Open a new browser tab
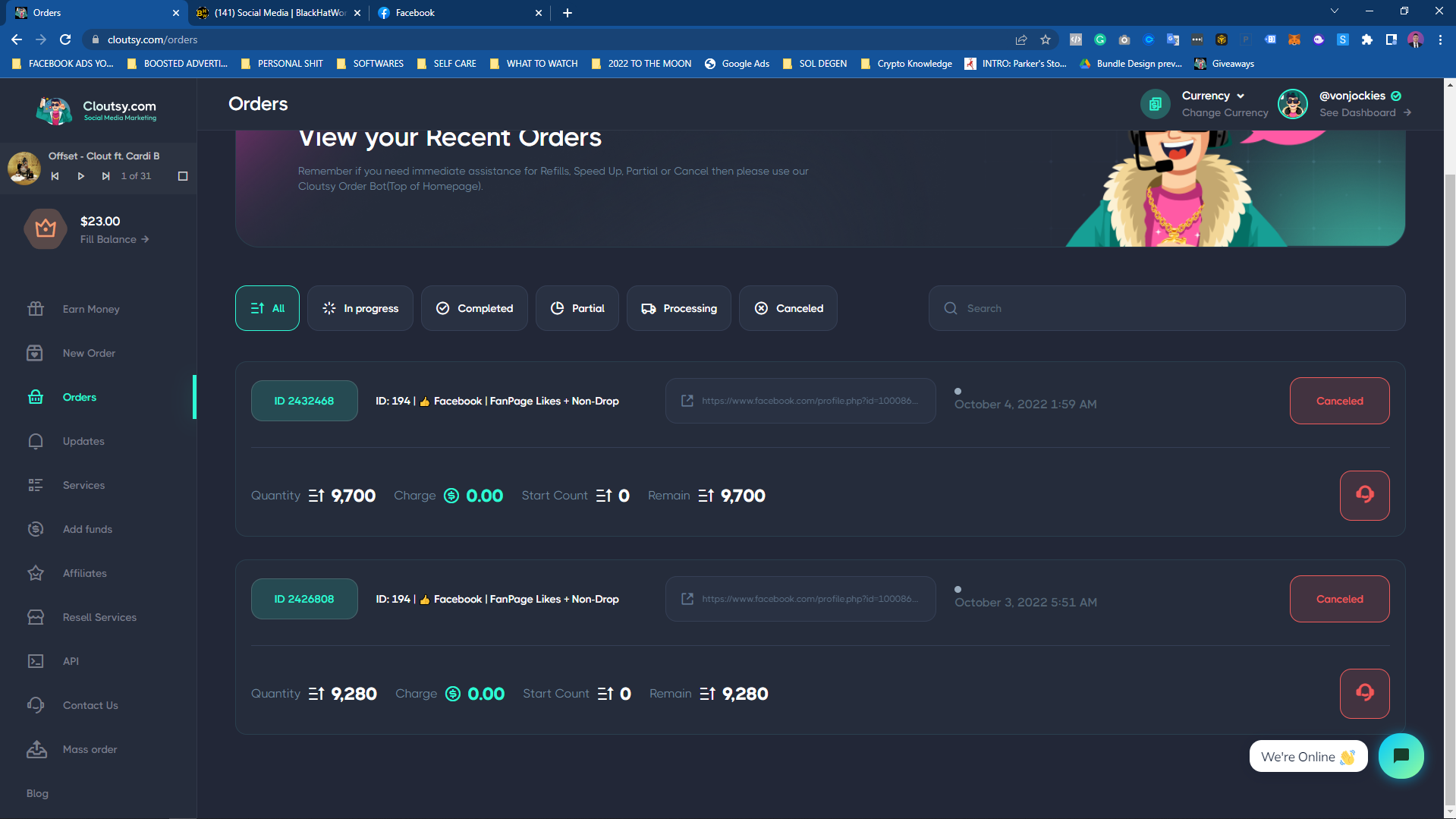 point(568,13)
